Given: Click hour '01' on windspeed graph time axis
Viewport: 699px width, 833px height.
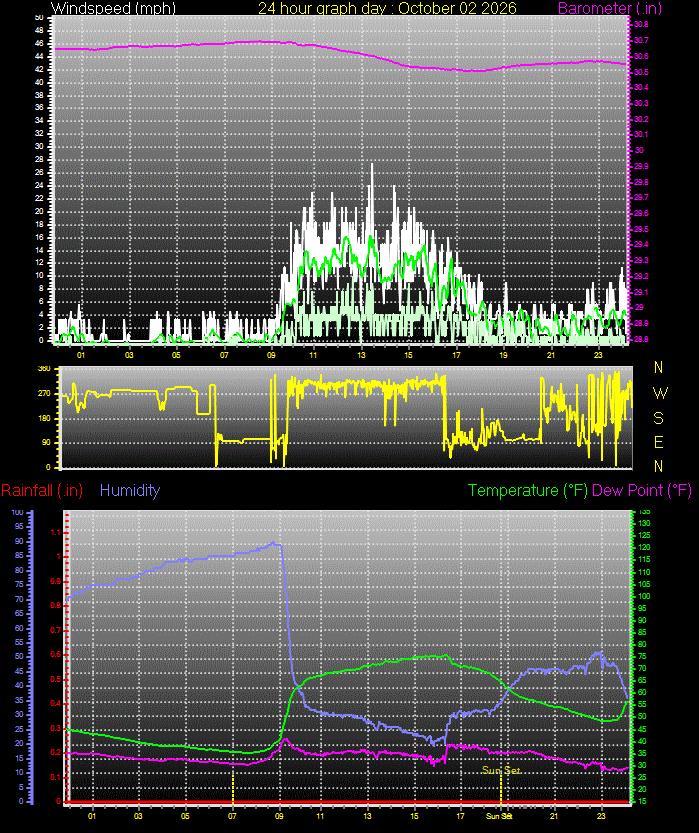Looking at the screenshot, I should pyautogui.click(x=81, y=355).
